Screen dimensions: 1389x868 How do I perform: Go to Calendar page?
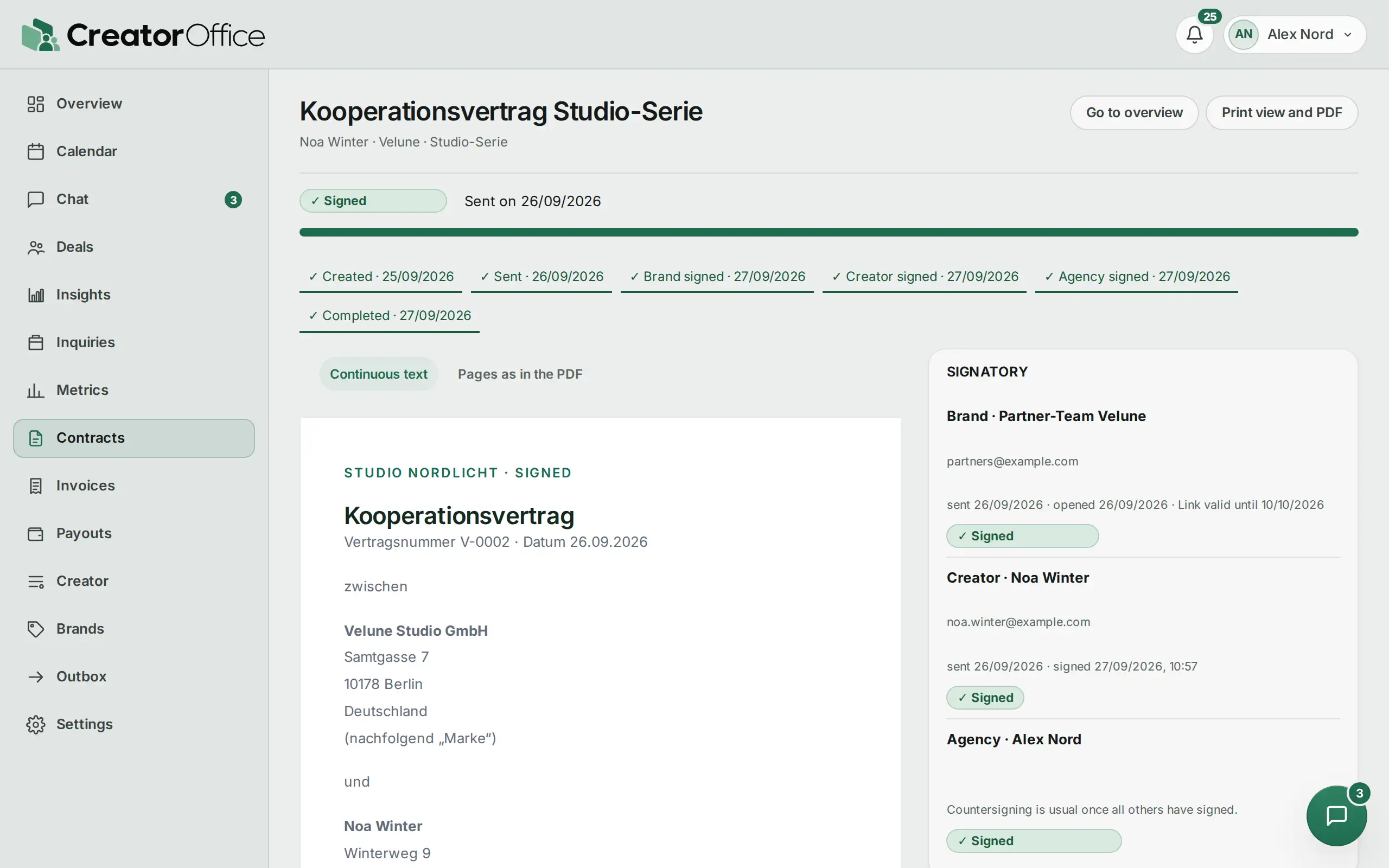click(x=133, y=151)
